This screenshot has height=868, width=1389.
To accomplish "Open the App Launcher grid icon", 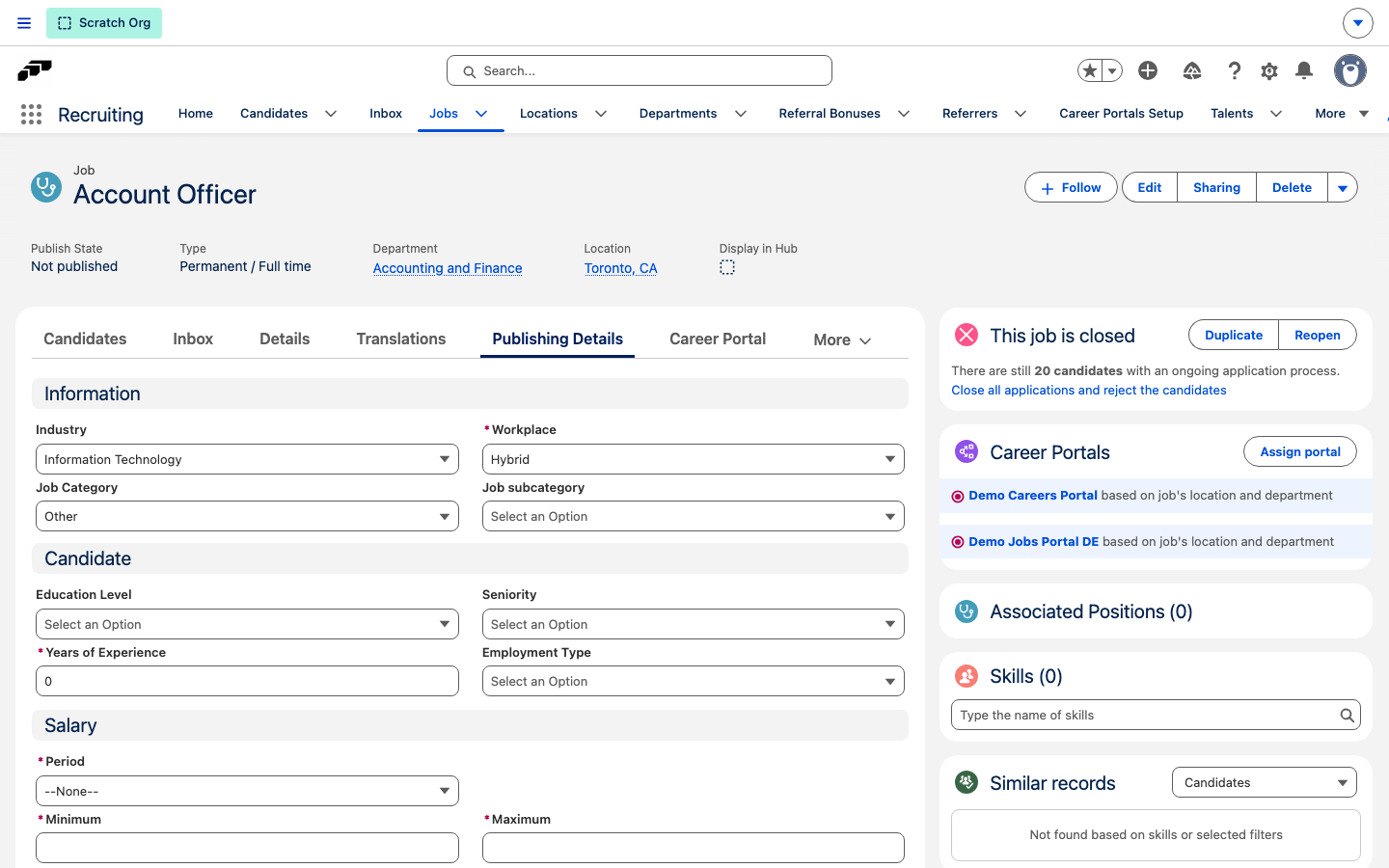I will (x=31, y=115).
